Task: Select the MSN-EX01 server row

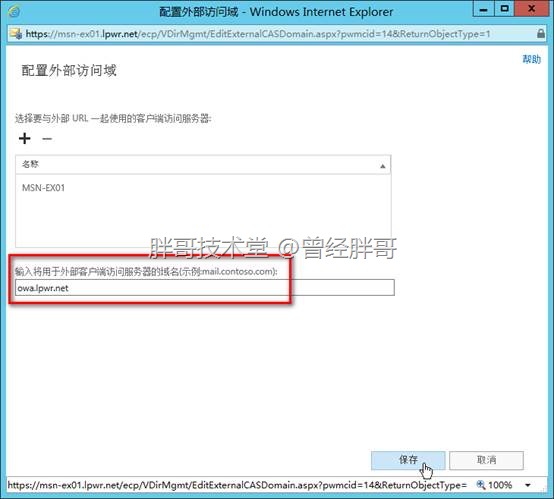Action: (203, 188)
